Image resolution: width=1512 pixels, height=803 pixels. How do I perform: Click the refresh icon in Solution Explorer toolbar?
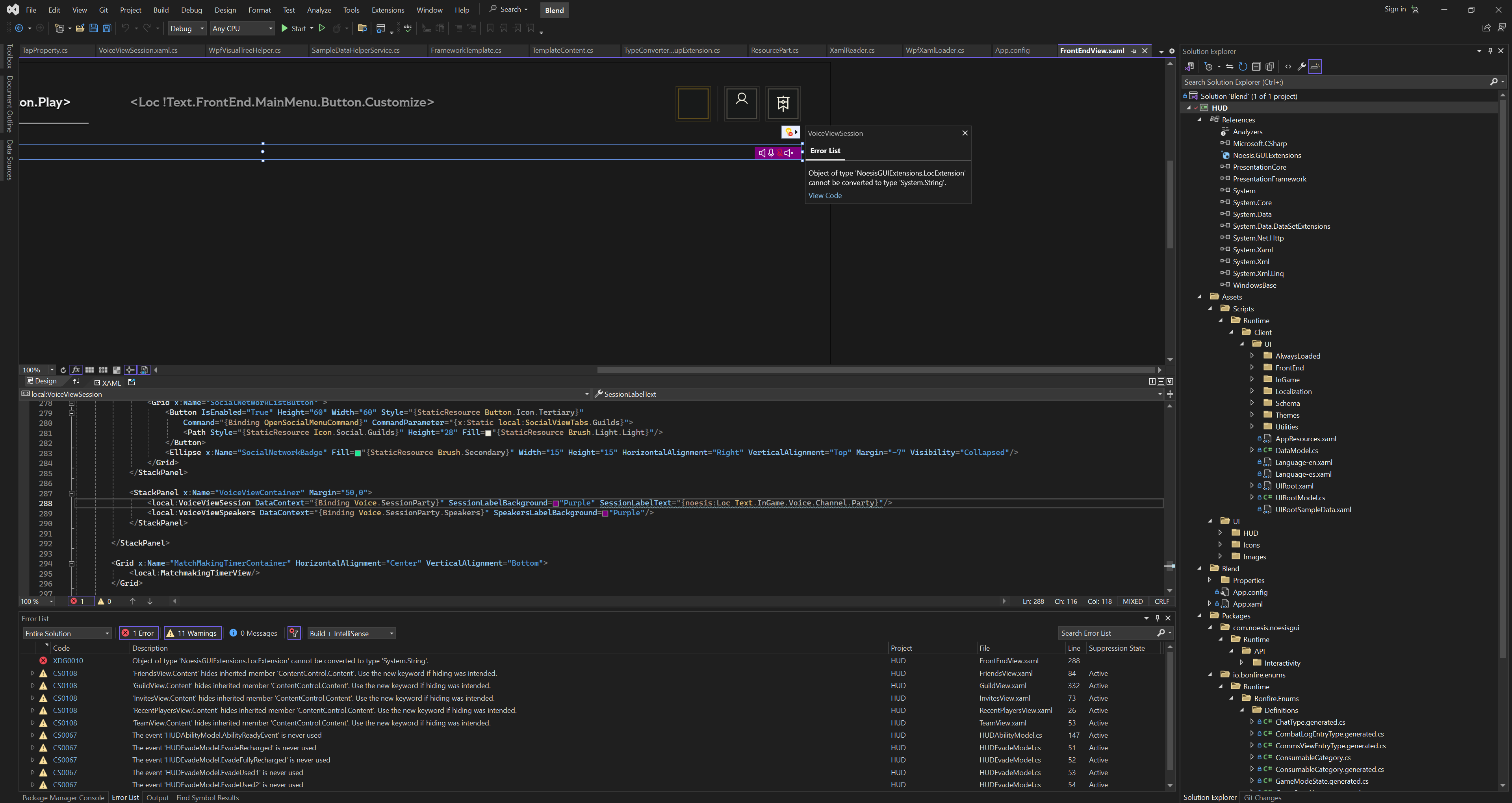[x=1243, y=67]
